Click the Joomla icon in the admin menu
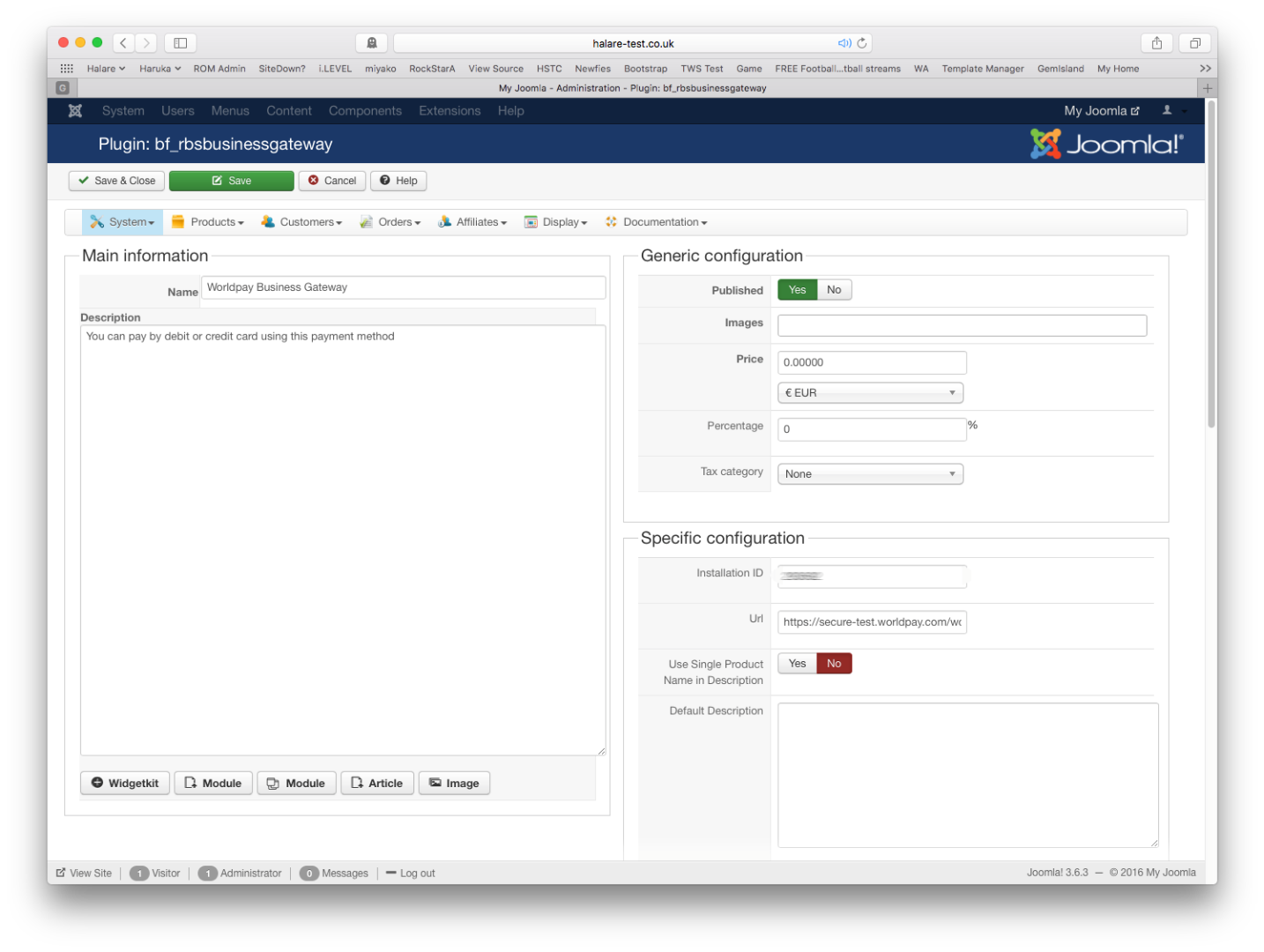The height and width of the screenshot is (952, 1264). pyautogui.click(x=76, y=111)
